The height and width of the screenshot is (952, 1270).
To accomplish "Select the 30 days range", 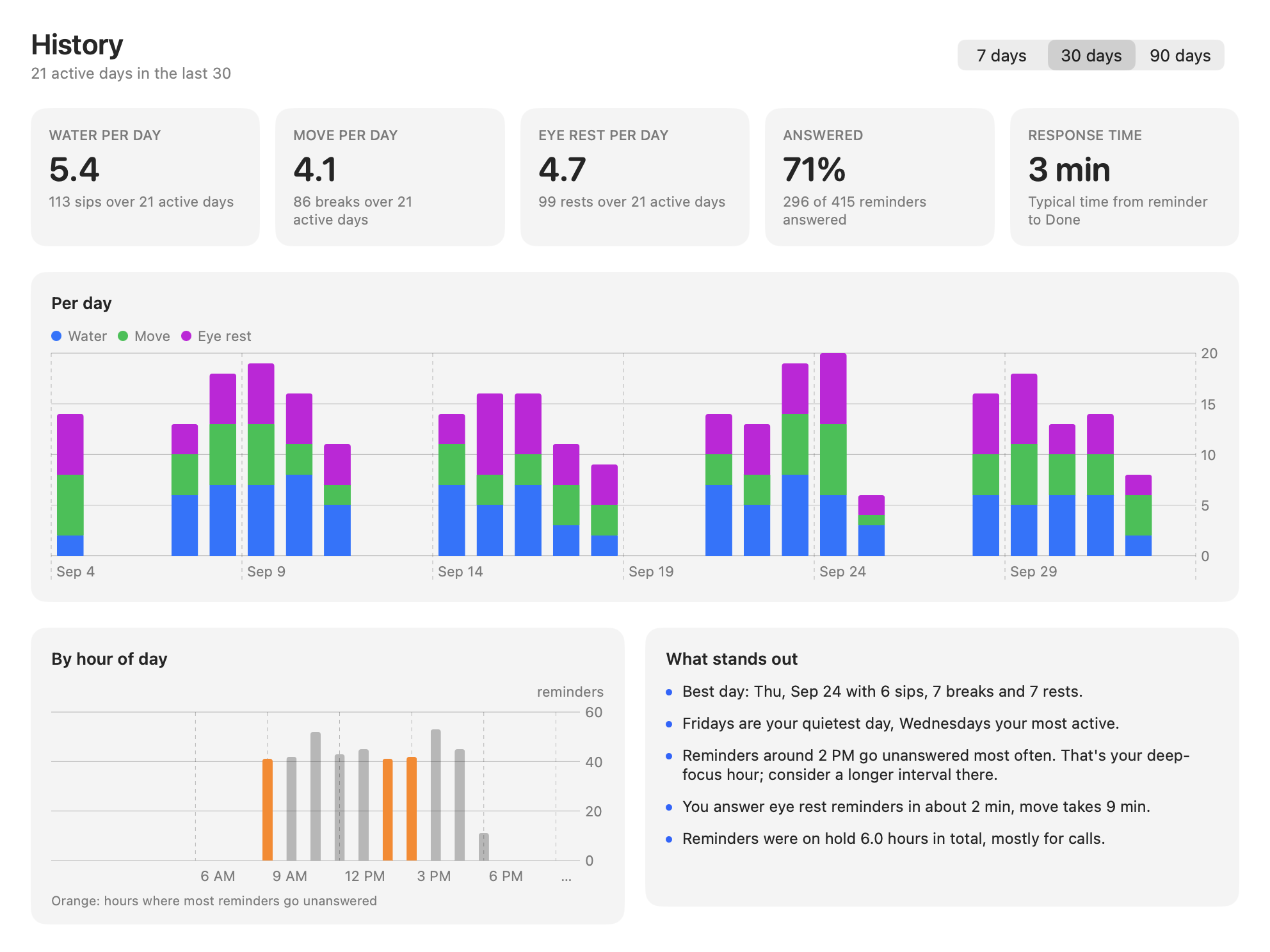I will 1091,56.
